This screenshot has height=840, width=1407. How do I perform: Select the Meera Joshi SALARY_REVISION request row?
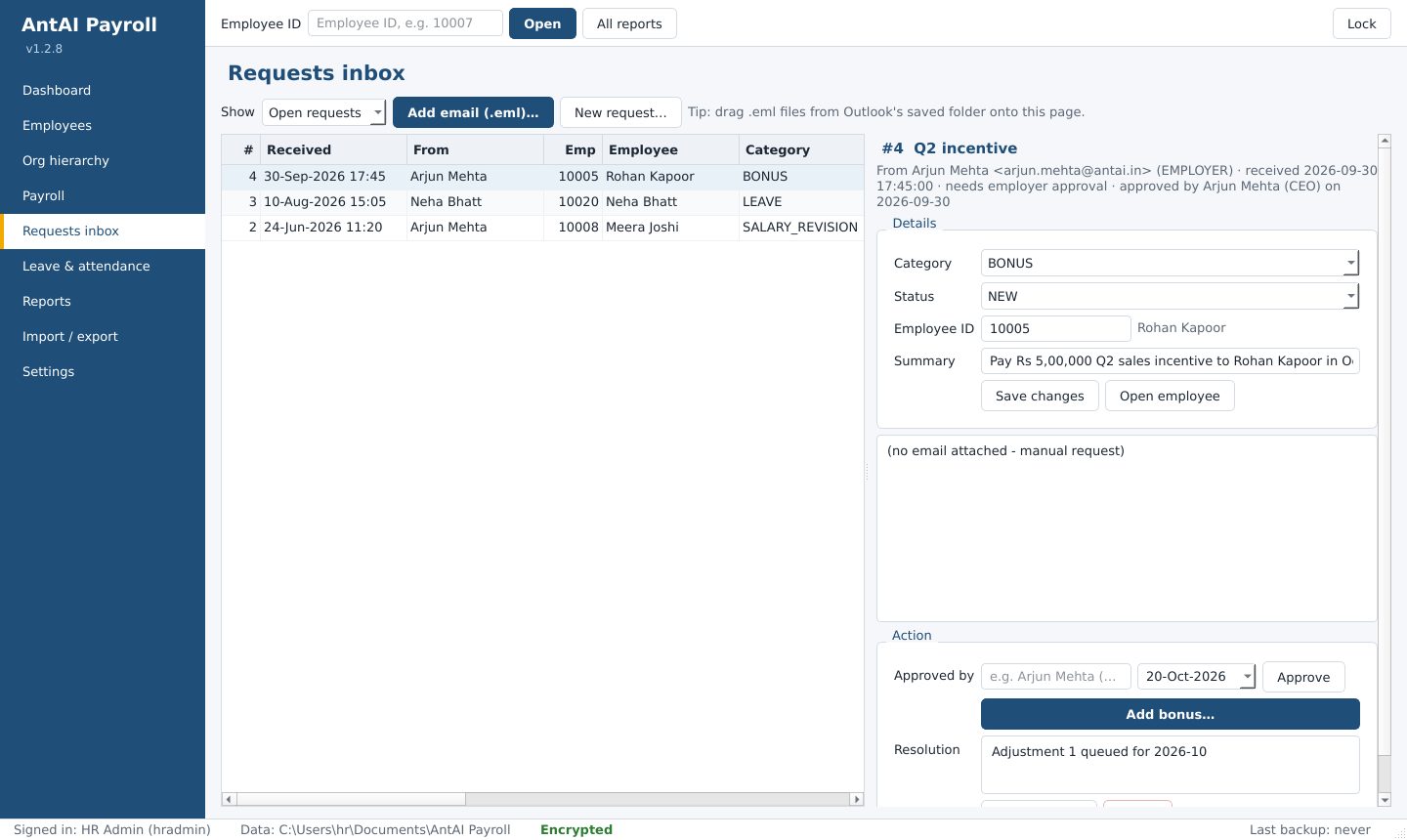542,228
